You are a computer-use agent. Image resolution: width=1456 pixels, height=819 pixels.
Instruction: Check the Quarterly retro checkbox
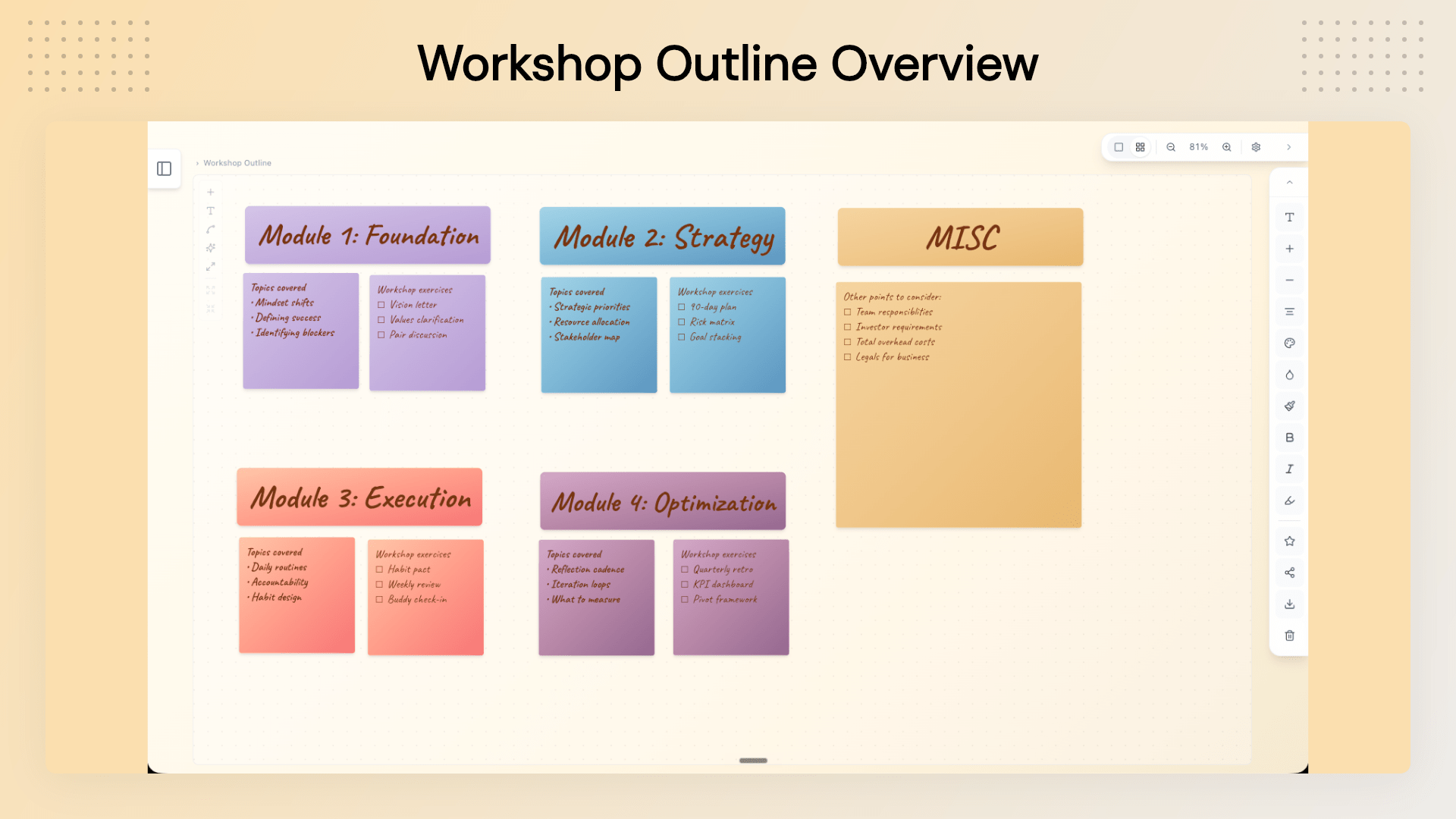[x=685, y=570]
